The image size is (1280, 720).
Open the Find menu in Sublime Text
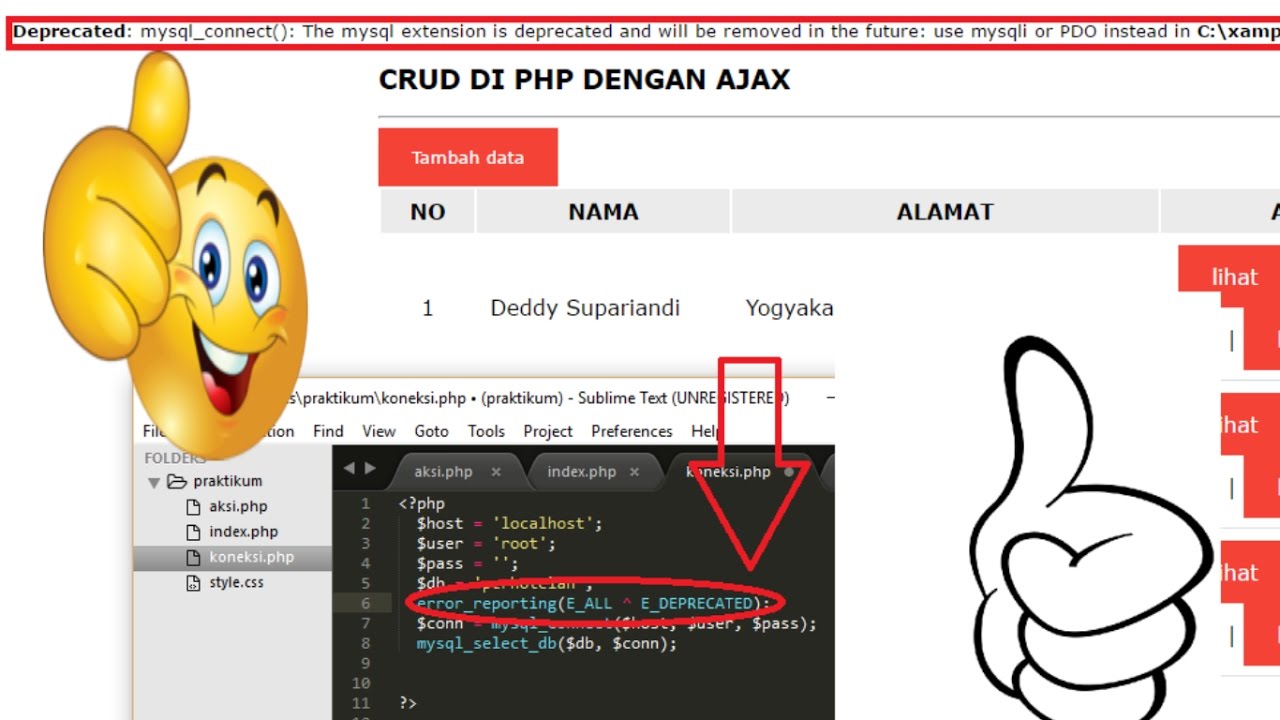[328, 431]
